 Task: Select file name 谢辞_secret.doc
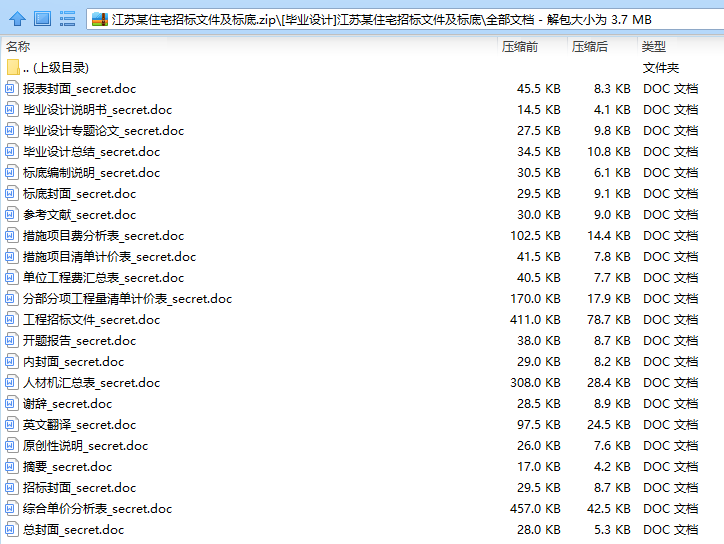[x=67, y=404]
